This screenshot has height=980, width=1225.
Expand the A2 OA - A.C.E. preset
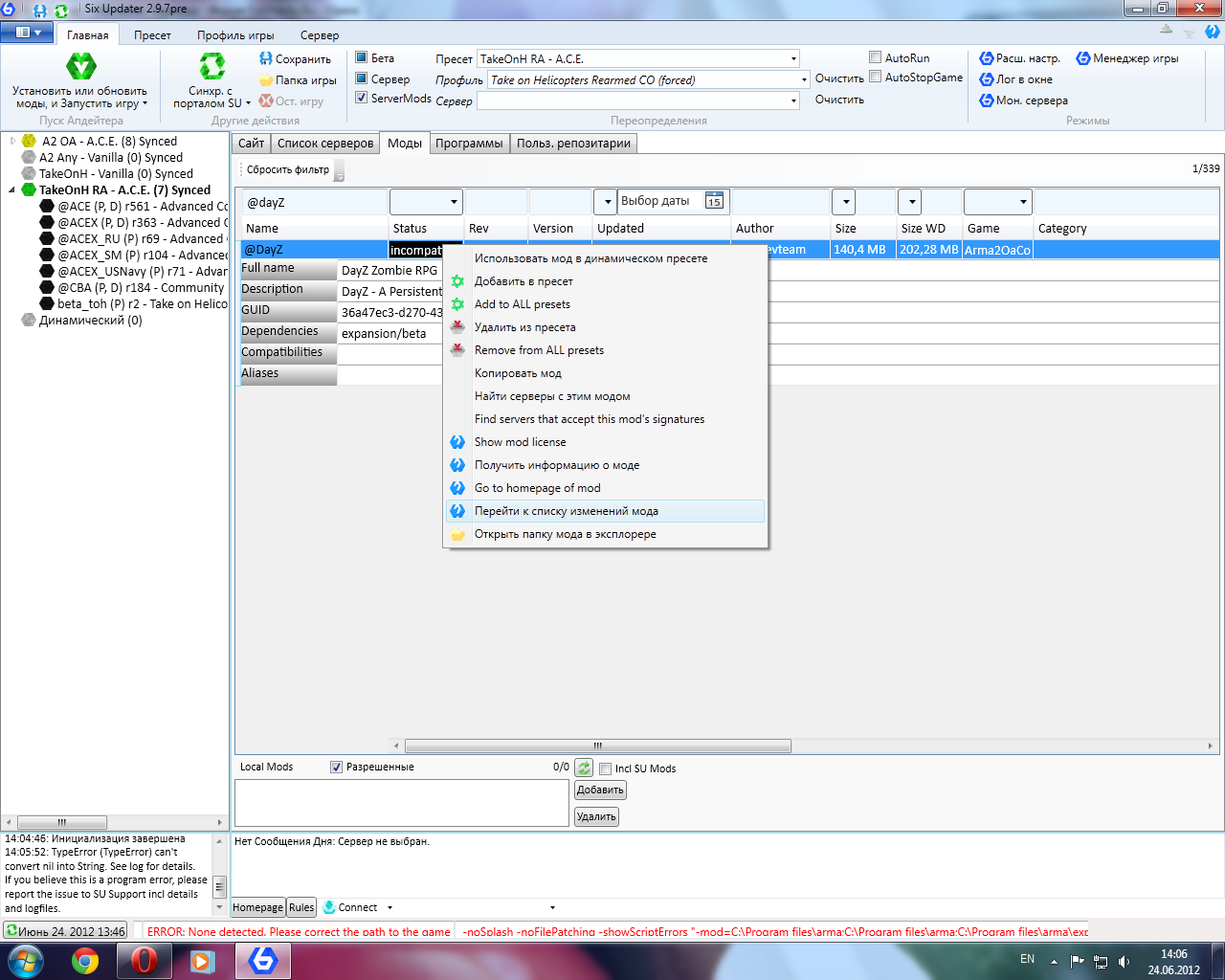12,141
